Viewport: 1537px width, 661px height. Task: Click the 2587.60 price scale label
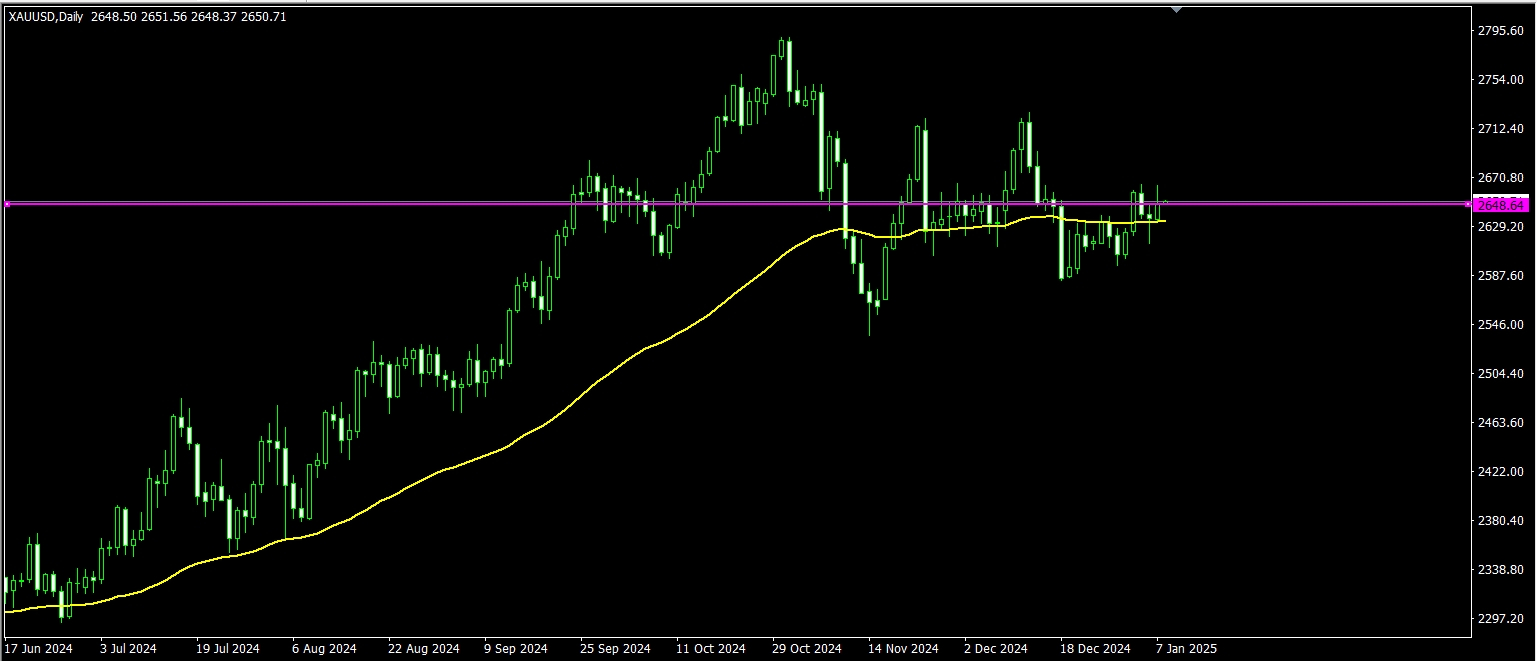click(1500, 276)
